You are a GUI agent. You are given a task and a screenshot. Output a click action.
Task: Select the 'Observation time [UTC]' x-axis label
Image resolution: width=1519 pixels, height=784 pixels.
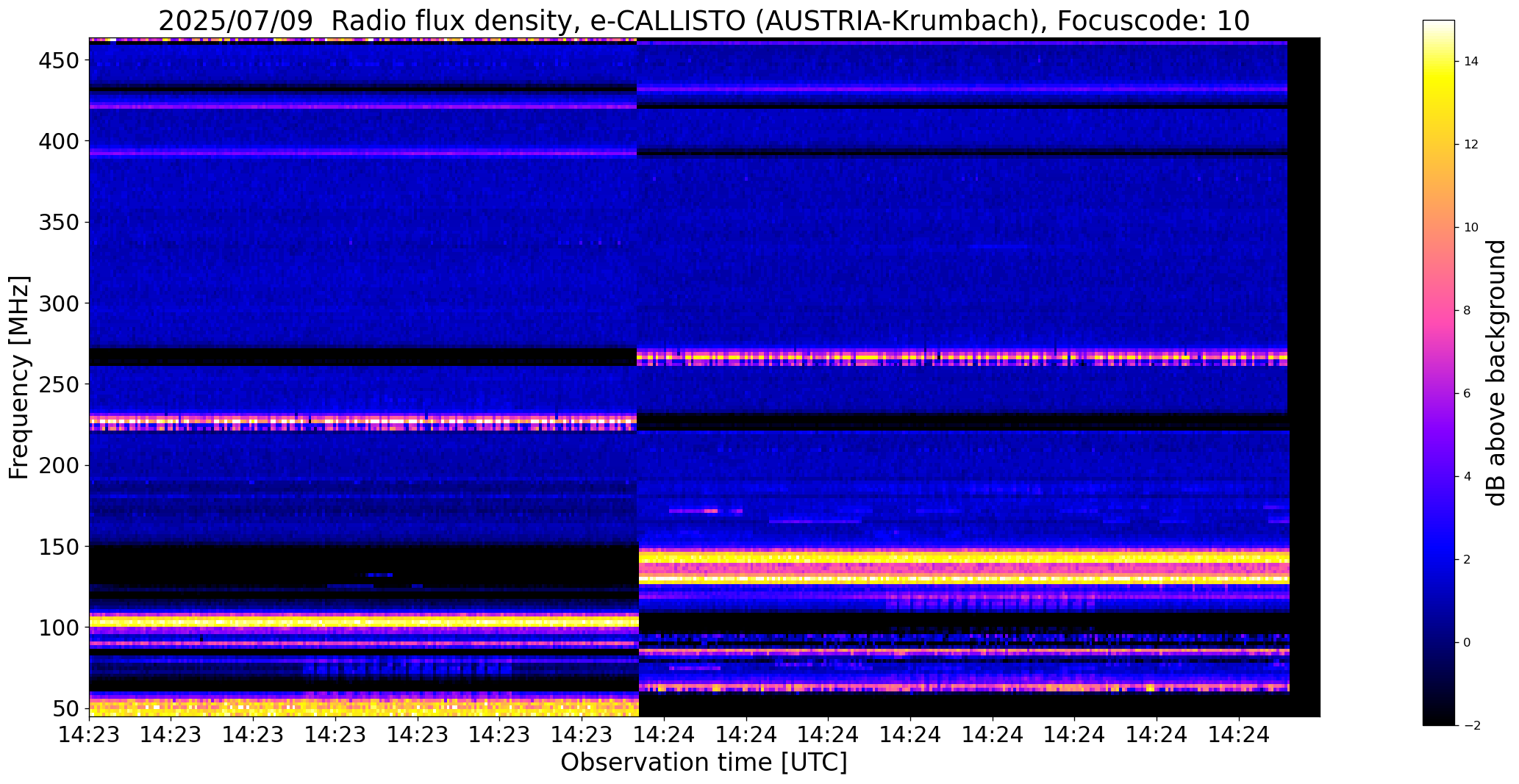tap(704, 763)
